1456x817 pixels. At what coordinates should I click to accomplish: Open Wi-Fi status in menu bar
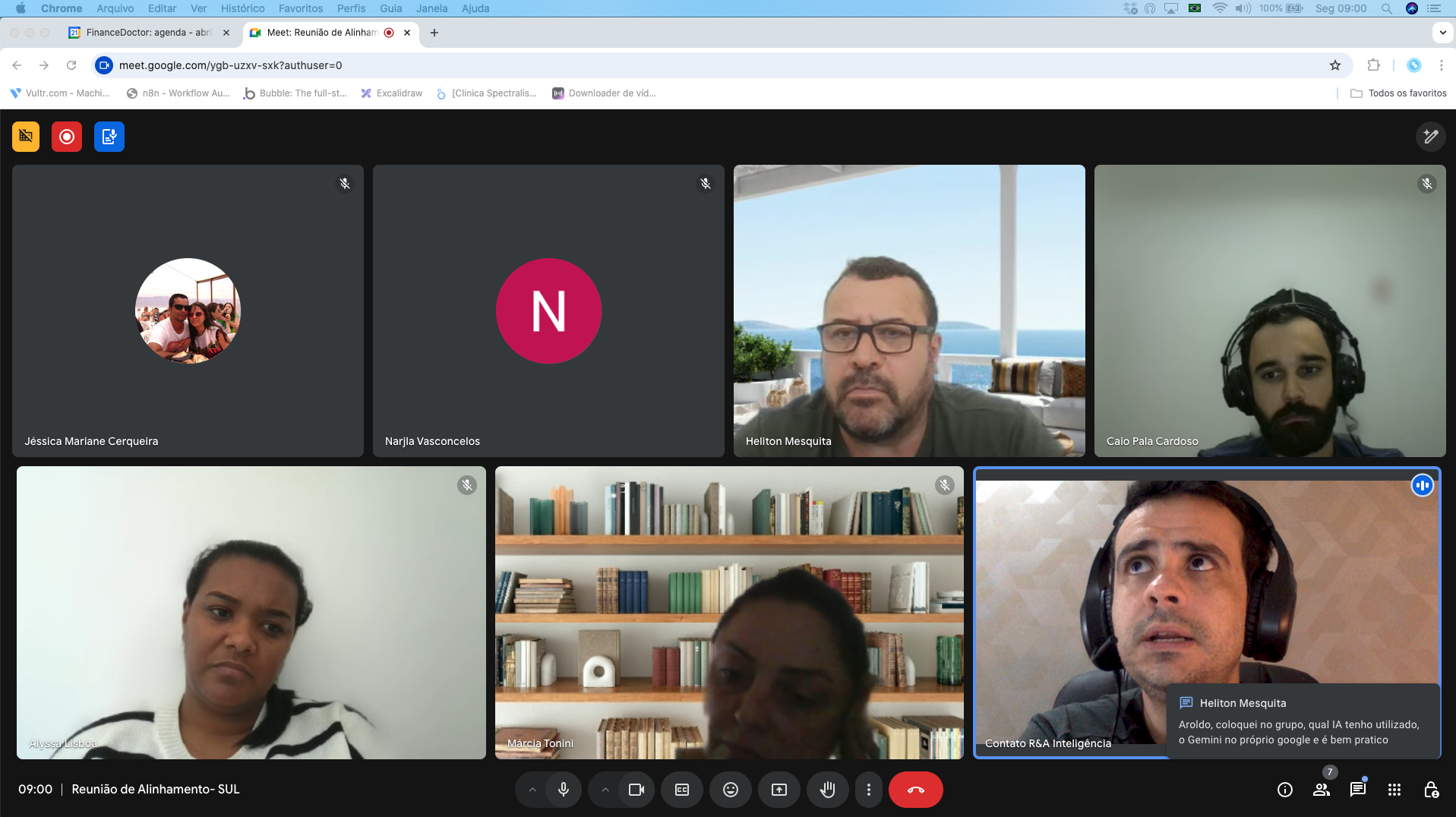(1220, 8)
